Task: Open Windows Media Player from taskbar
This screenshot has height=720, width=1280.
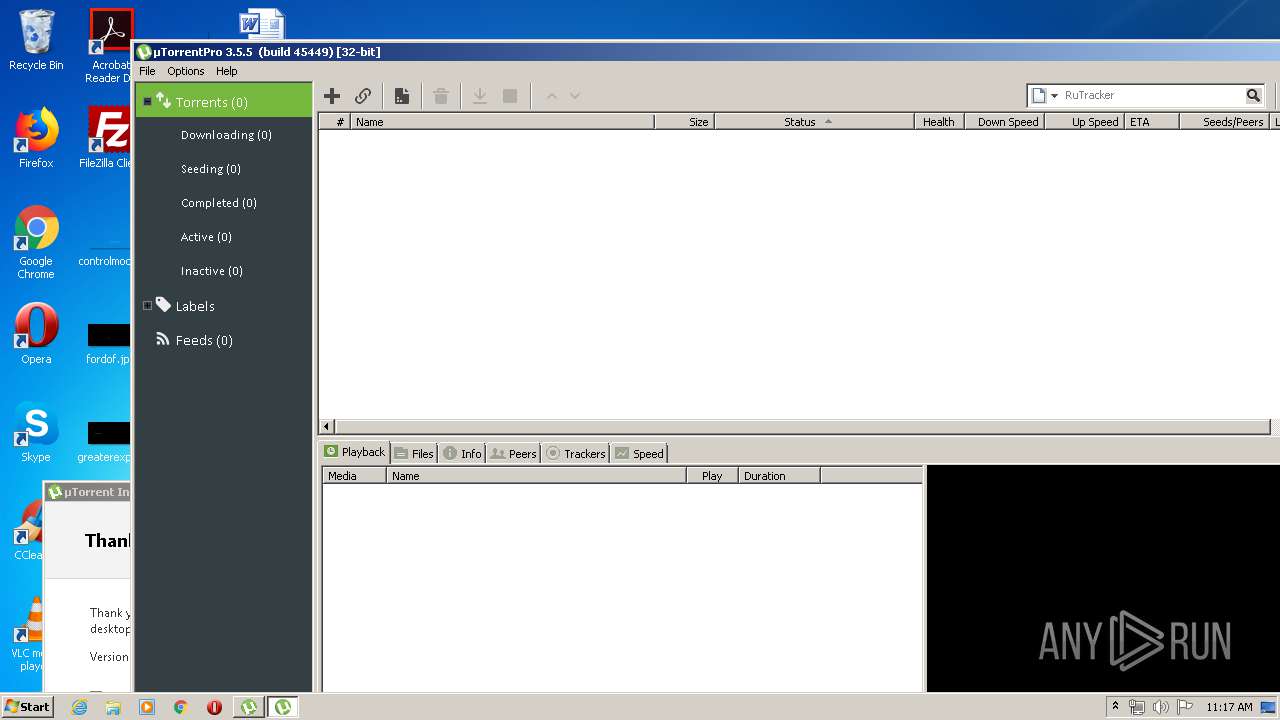Action: pos(147,707)
